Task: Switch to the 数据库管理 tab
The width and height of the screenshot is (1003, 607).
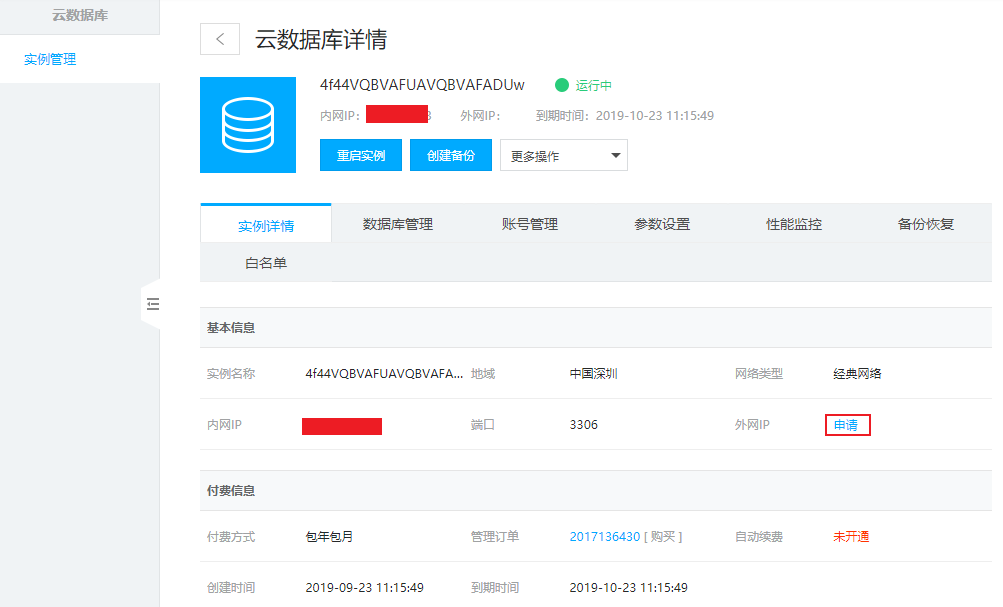Action: tap(397, 225)
